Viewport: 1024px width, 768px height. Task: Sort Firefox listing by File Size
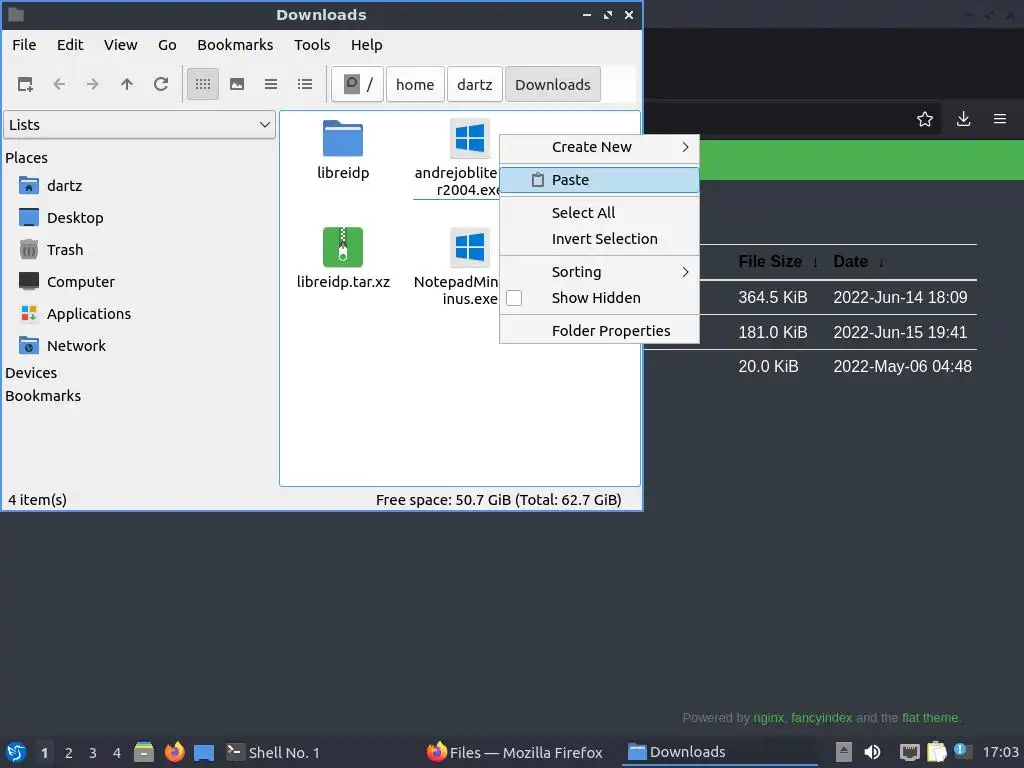coord(770,262)
